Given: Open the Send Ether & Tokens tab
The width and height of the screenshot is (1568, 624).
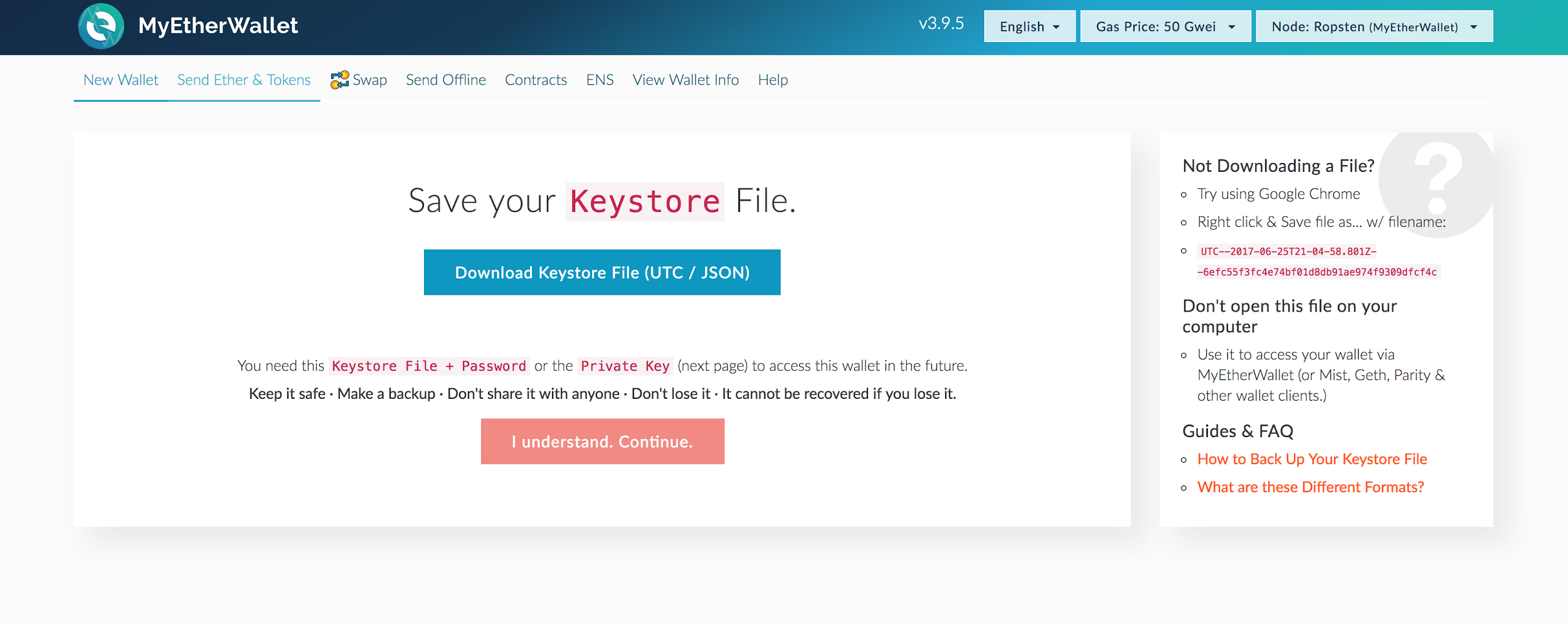Looking at the screenshot, I should pyautogui.click(x=244, y=80).
